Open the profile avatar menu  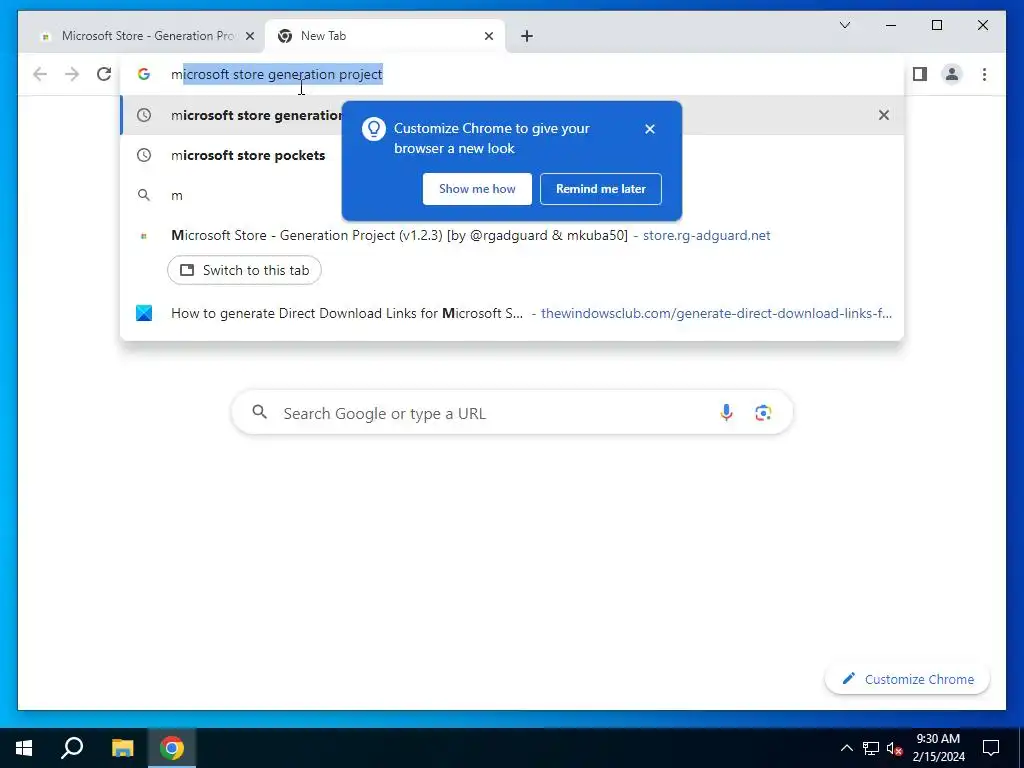[952, 74]
